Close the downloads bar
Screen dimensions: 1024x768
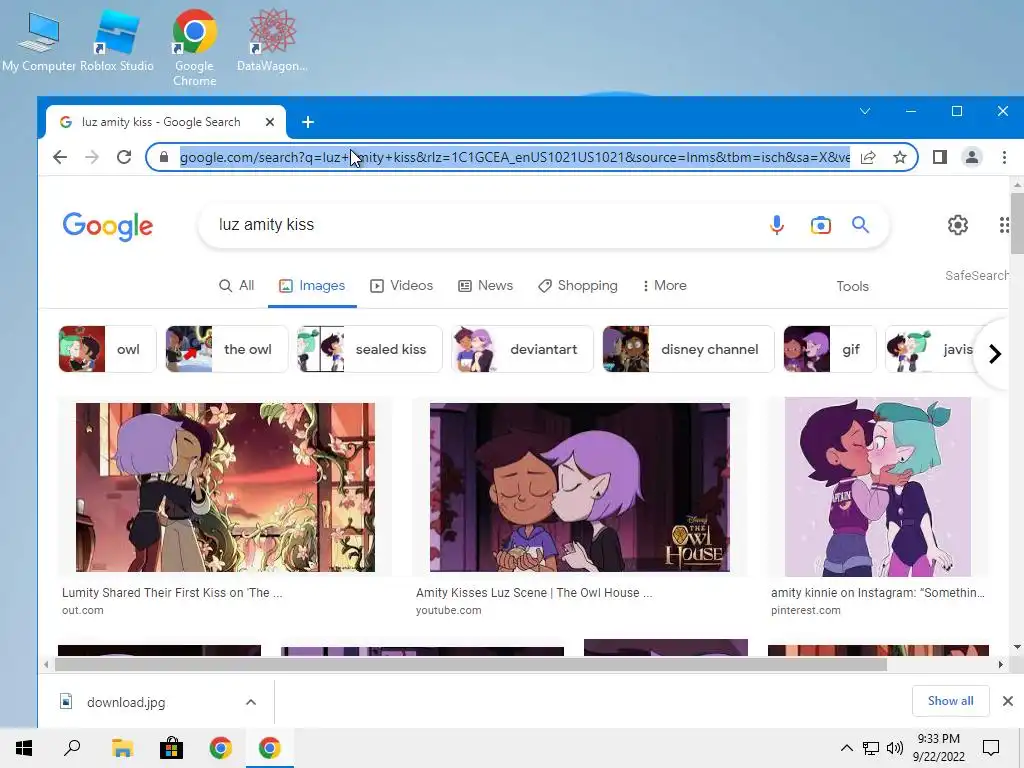point(1008,701)
